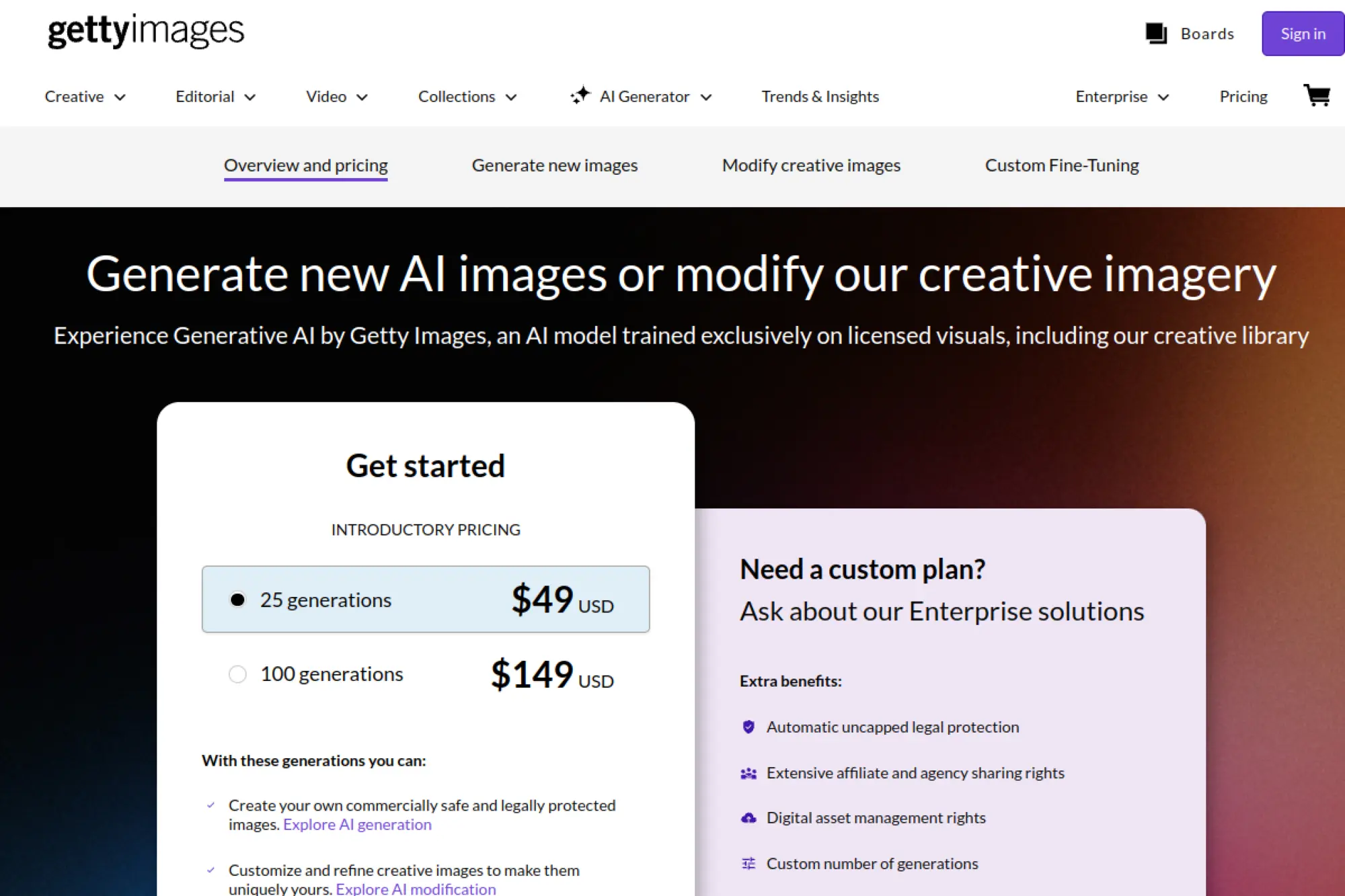Click the shopping cart icon
Image resolution: width=1345 pixels, height=896 pixels.
[1317, 95]
